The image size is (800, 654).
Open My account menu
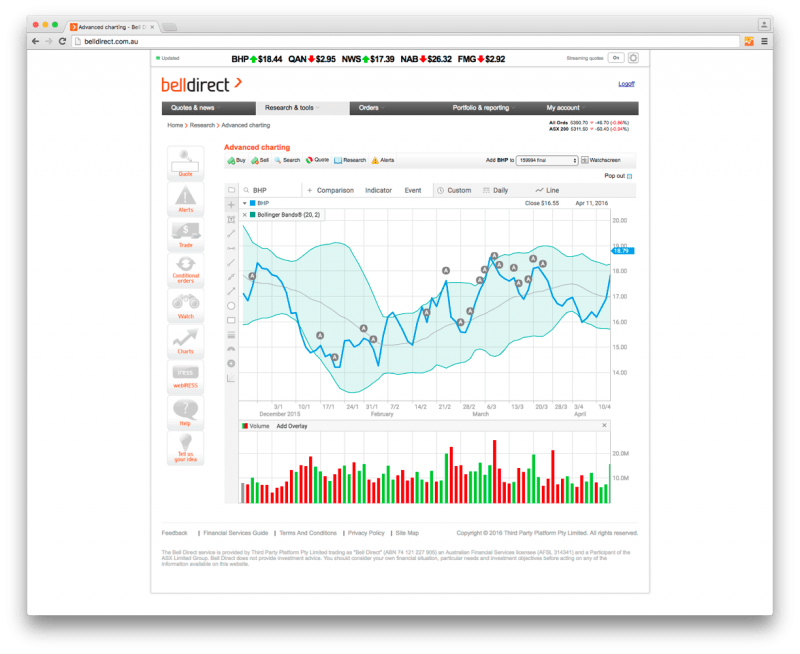[587, 108]
